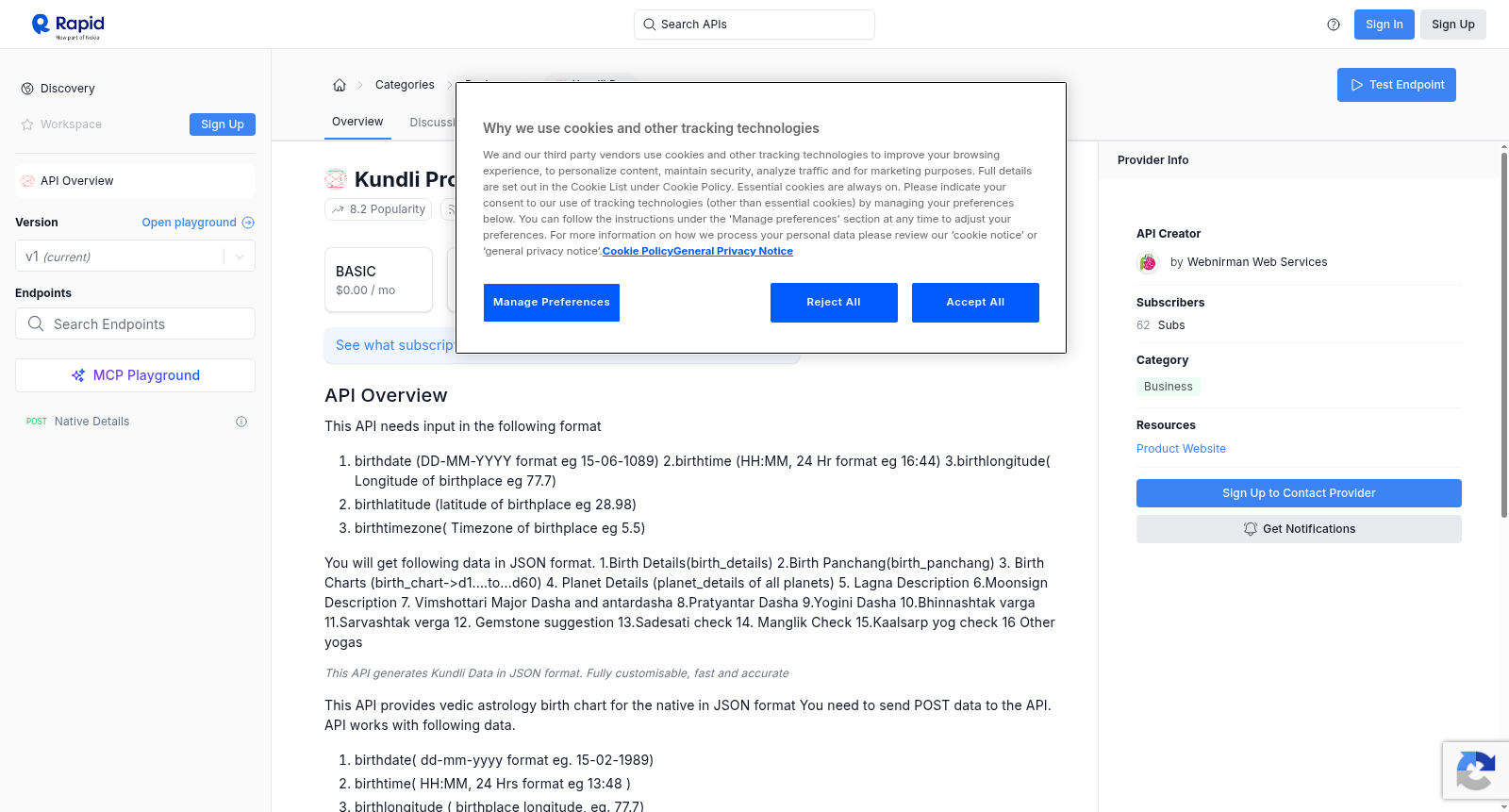This screenshot has width=1509, height=812.
Task: Click the Webnirman creator avatar
Action: coord(1148,262)
